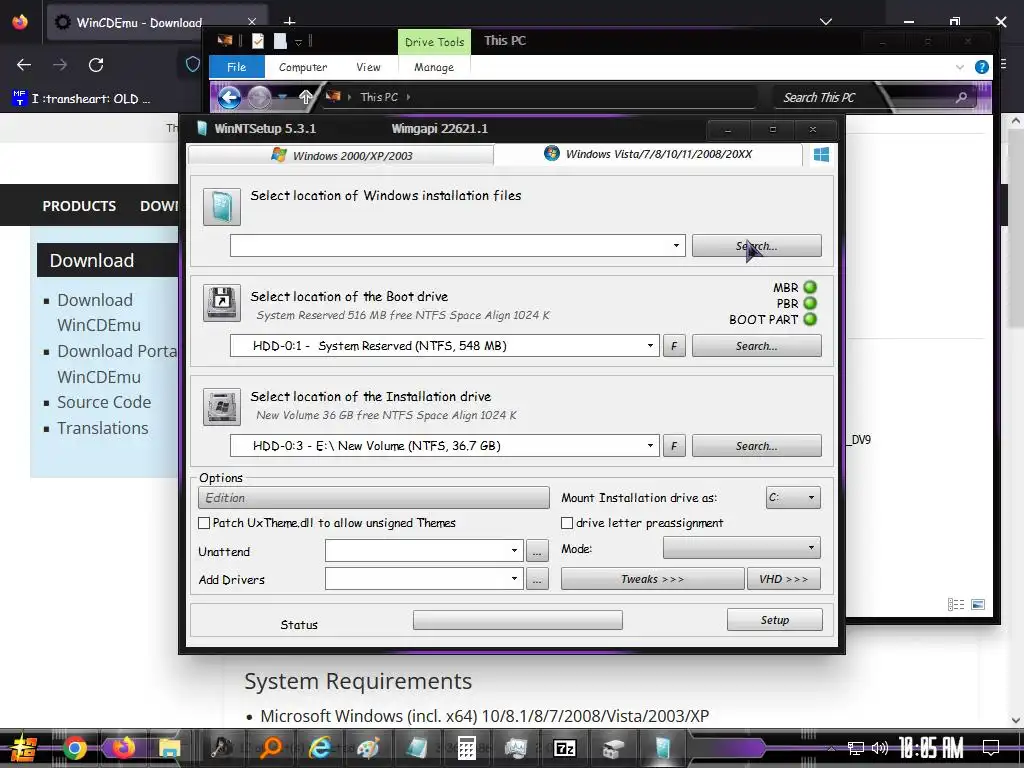
Task: Click the Status progress bar
Action: (518, 620)
